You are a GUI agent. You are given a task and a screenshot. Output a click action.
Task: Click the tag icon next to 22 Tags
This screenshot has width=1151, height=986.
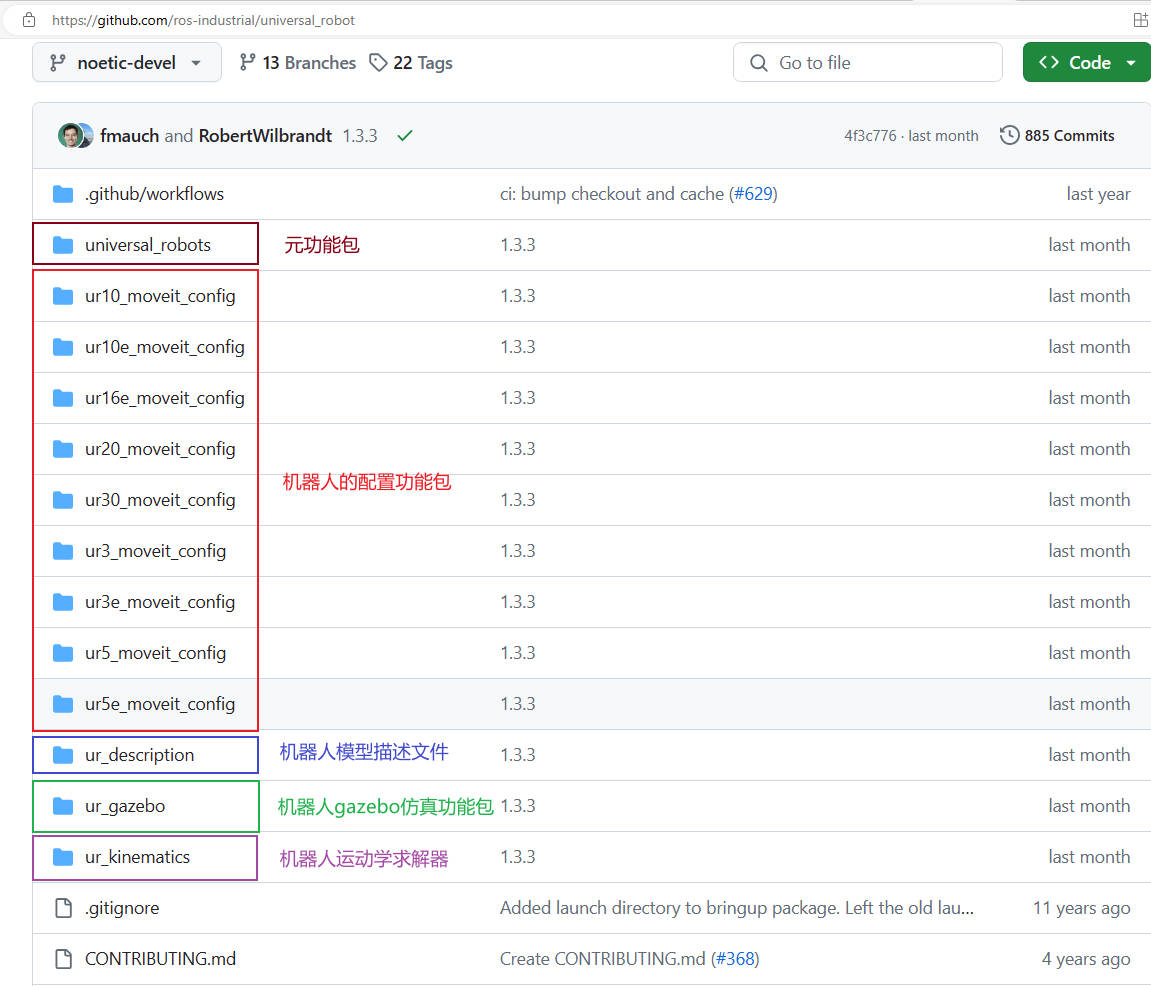pos(378,63)
